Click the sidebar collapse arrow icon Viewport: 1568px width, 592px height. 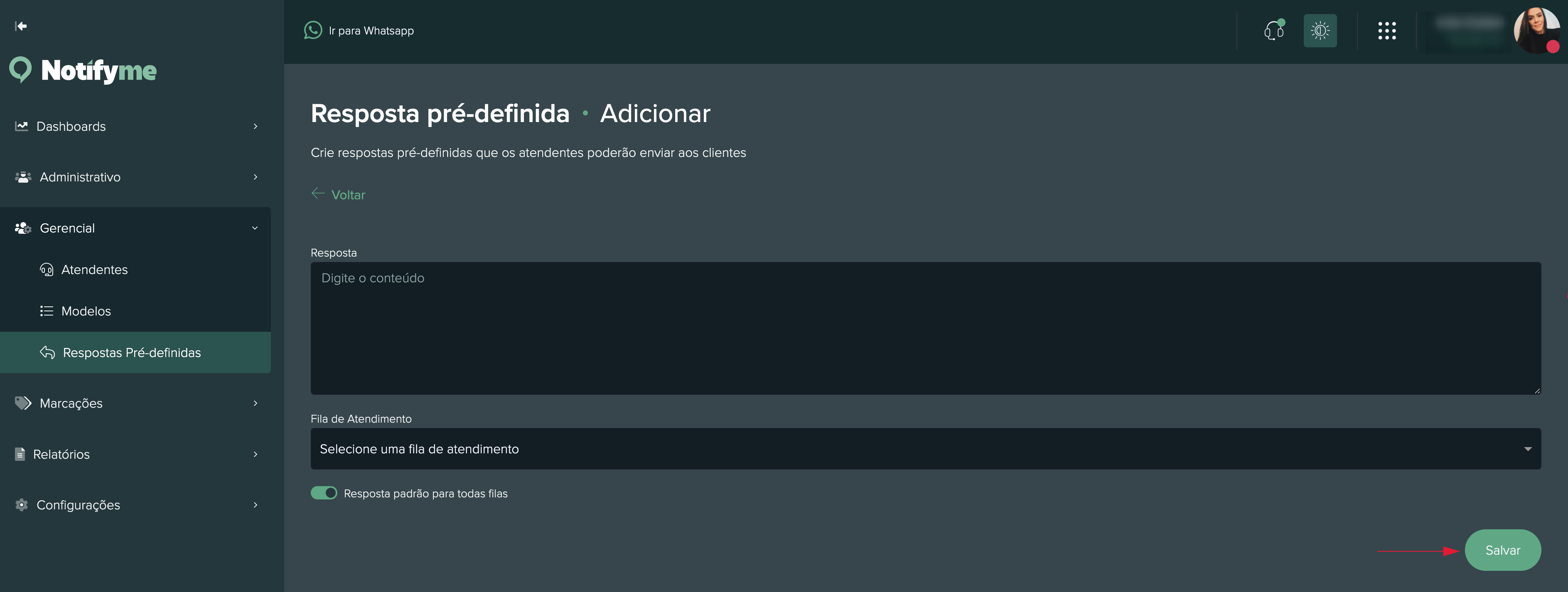coord(21,26)
